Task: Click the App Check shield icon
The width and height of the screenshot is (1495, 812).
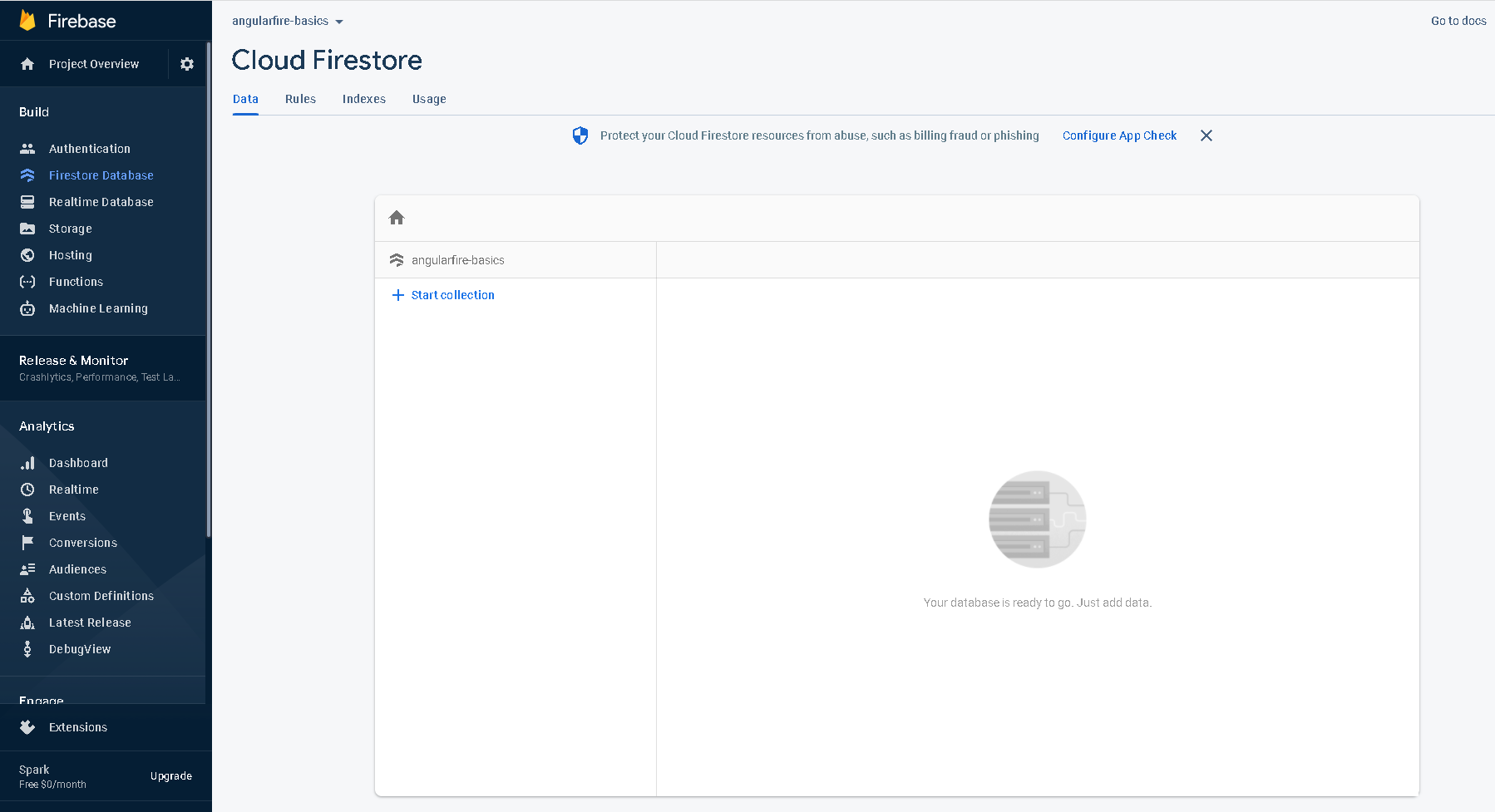Action: (x=580, y=135)
